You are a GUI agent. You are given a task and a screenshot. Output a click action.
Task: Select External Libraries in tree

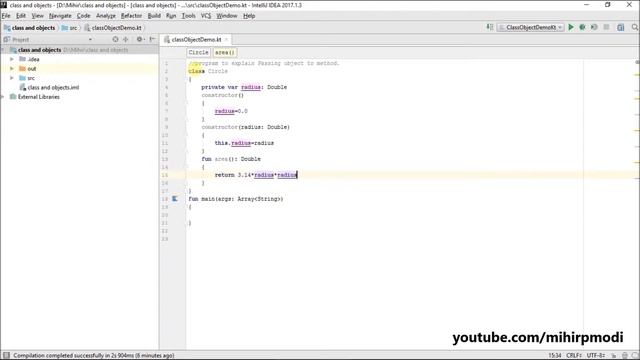39,97
